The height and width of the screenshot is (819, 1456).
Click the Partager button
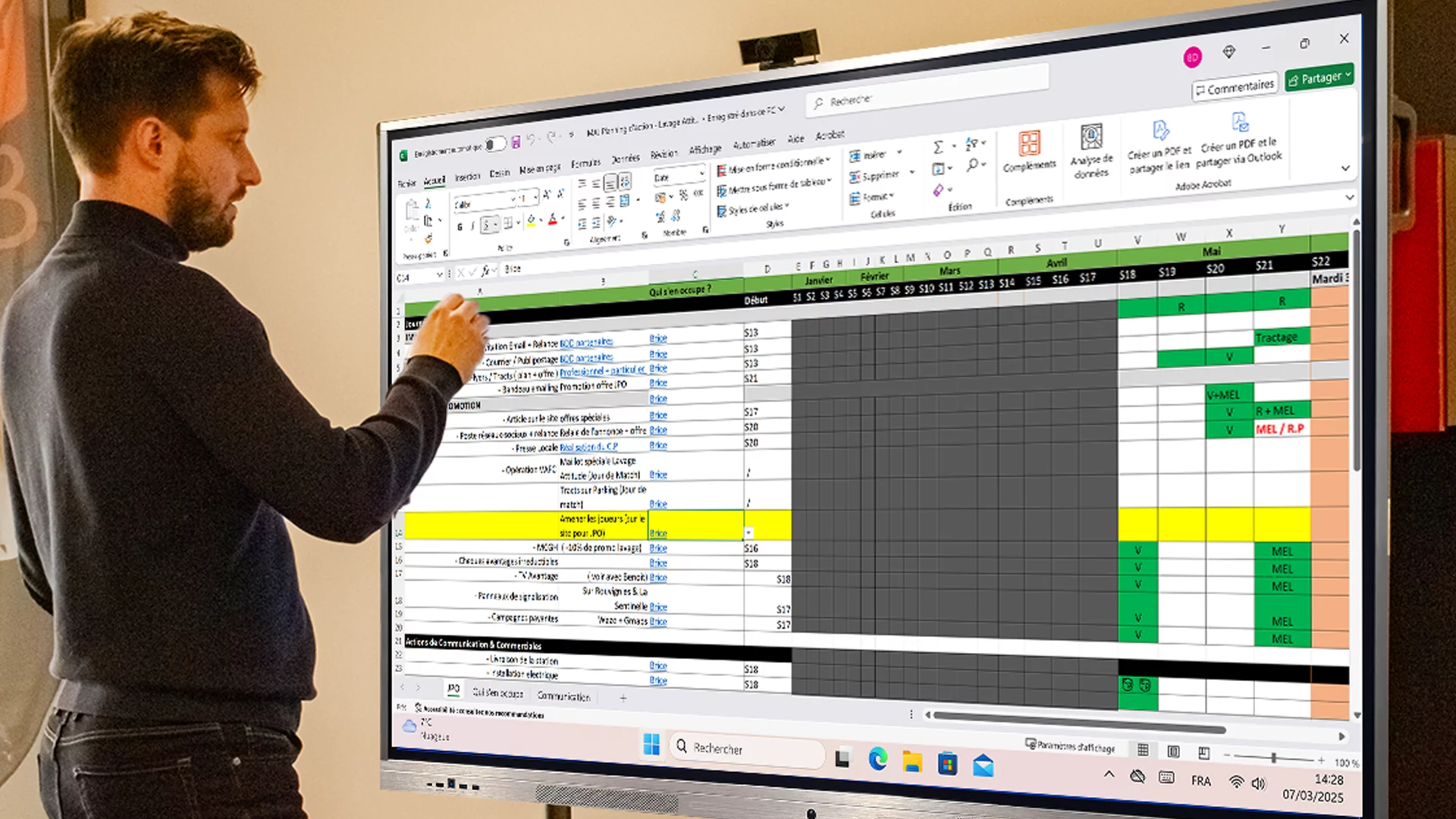pos(1318,77)
